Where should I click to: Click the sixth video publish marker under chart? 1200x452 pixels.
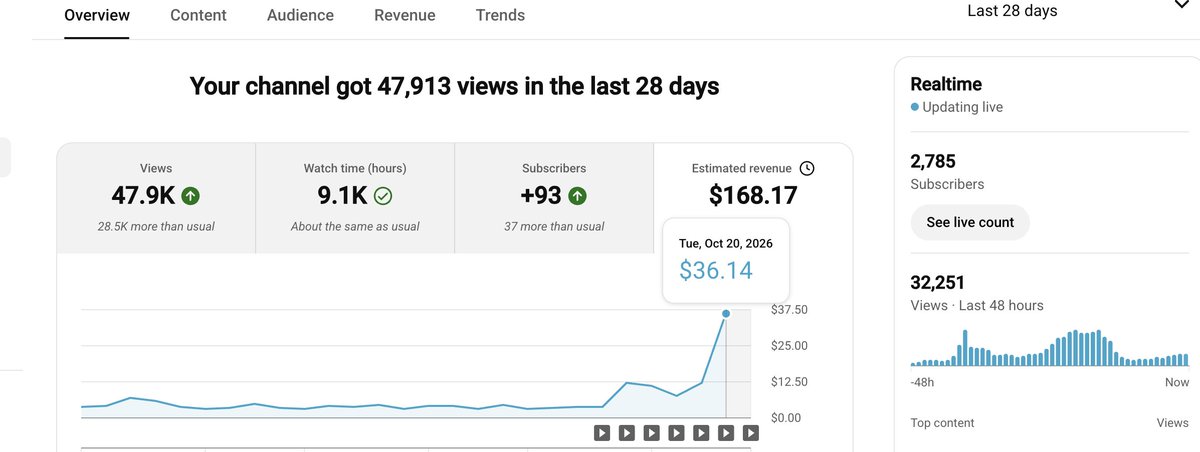point(726,433)
